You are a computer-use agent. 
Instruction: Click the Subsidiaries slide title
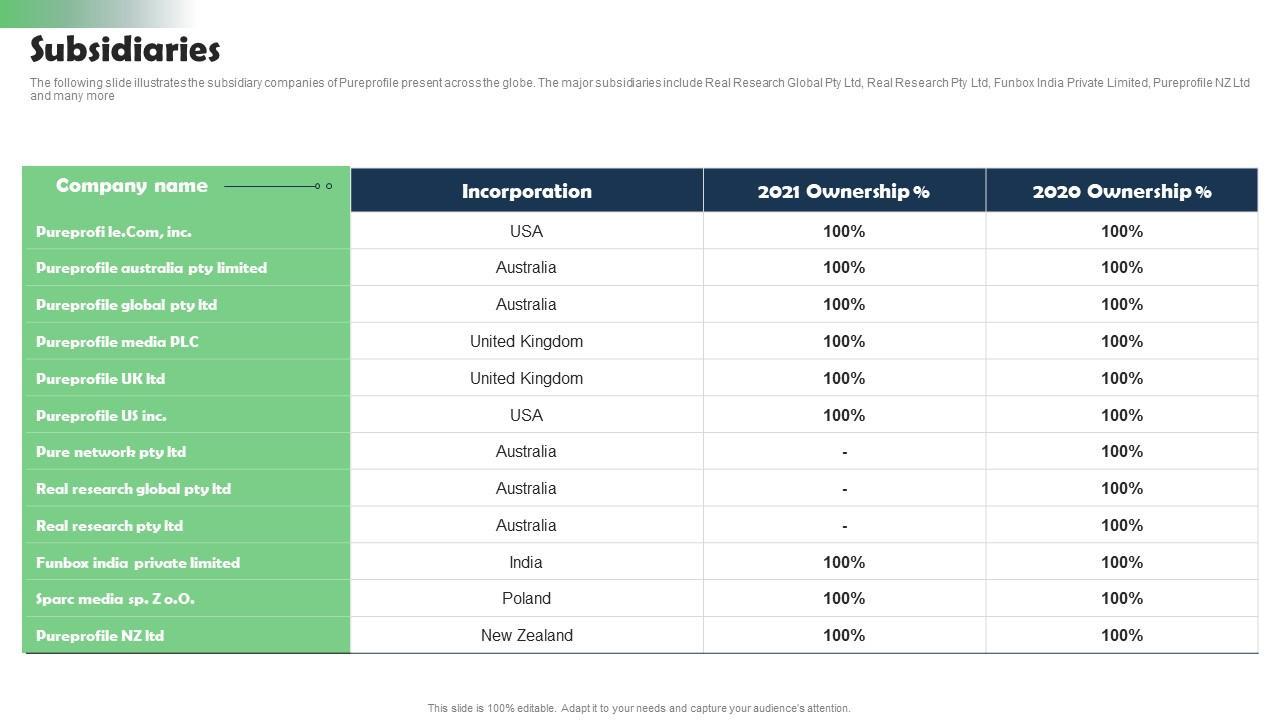click(125, 49)
